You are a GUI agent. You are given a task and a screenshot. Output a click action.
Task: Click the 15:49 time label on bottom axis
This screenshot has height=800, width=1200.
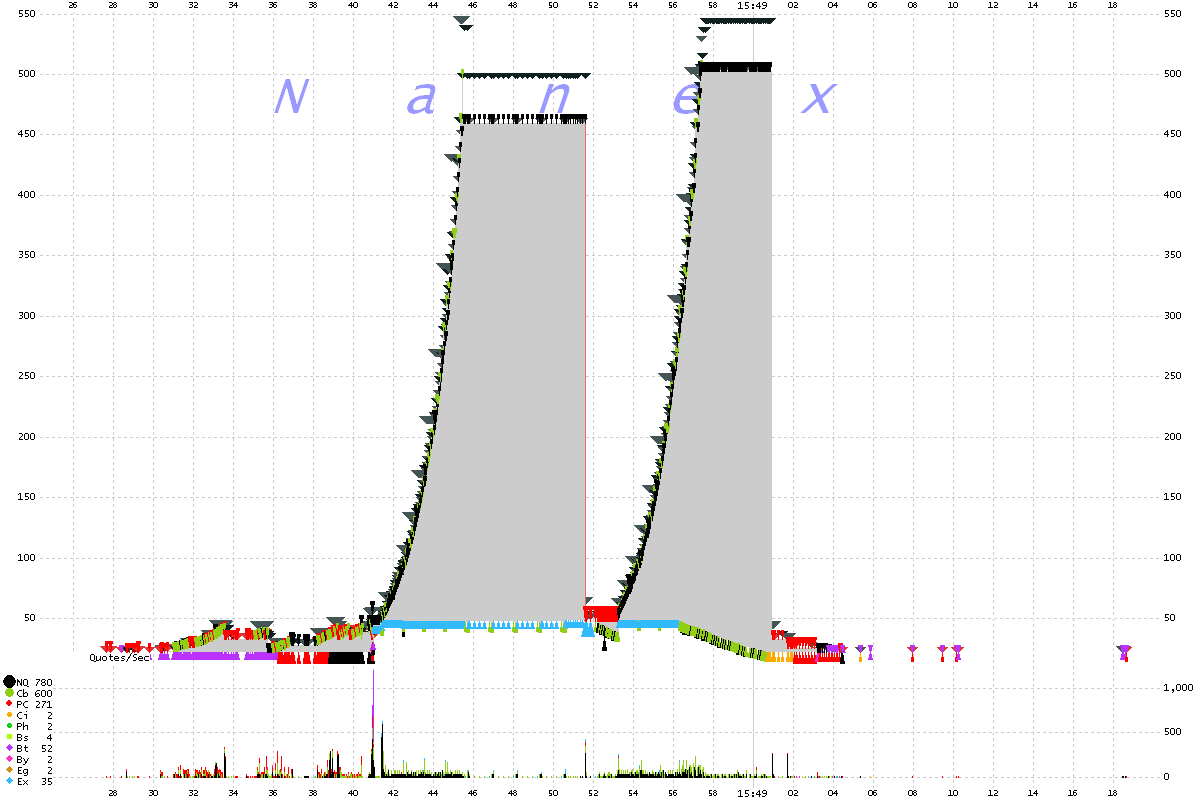coord(752,793)
